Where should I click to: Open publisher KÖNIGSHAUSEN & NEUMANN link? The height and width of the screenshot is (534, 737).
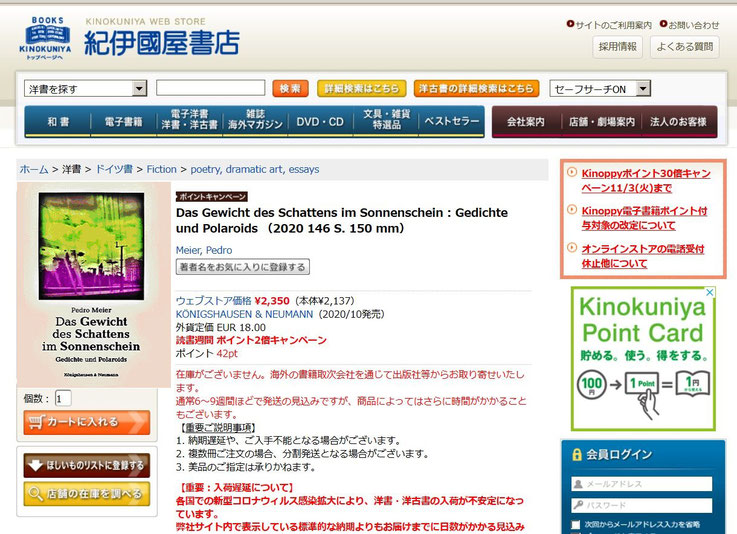coord(244,314)
